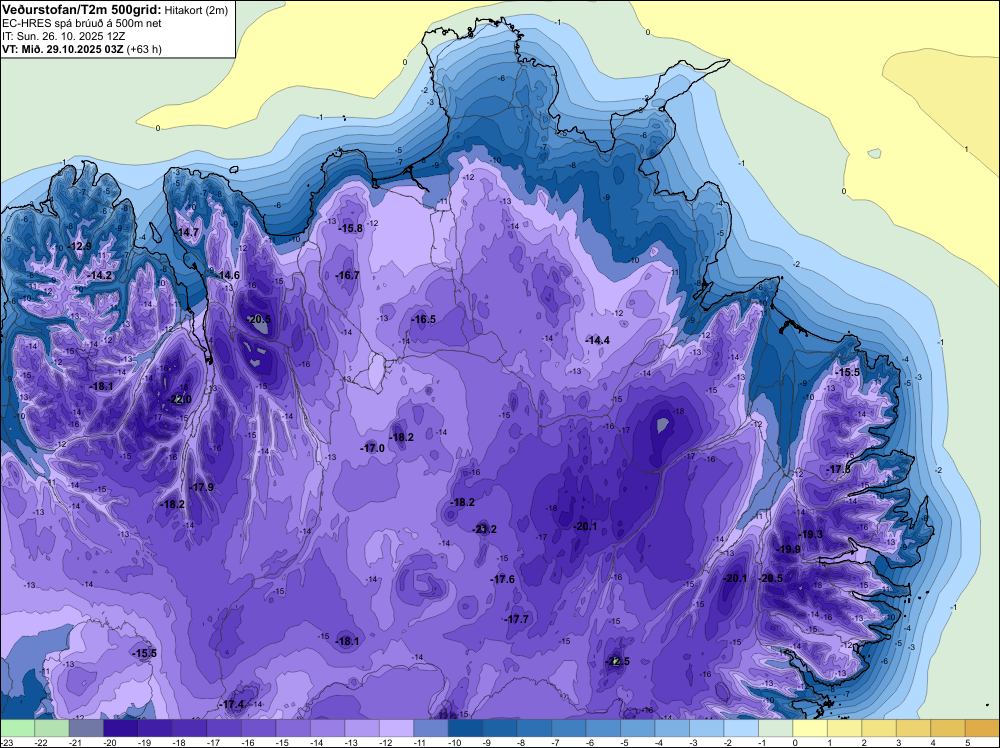Click the -14.6 temperature label
This screenshot has width=1000, height=748.
228,275
